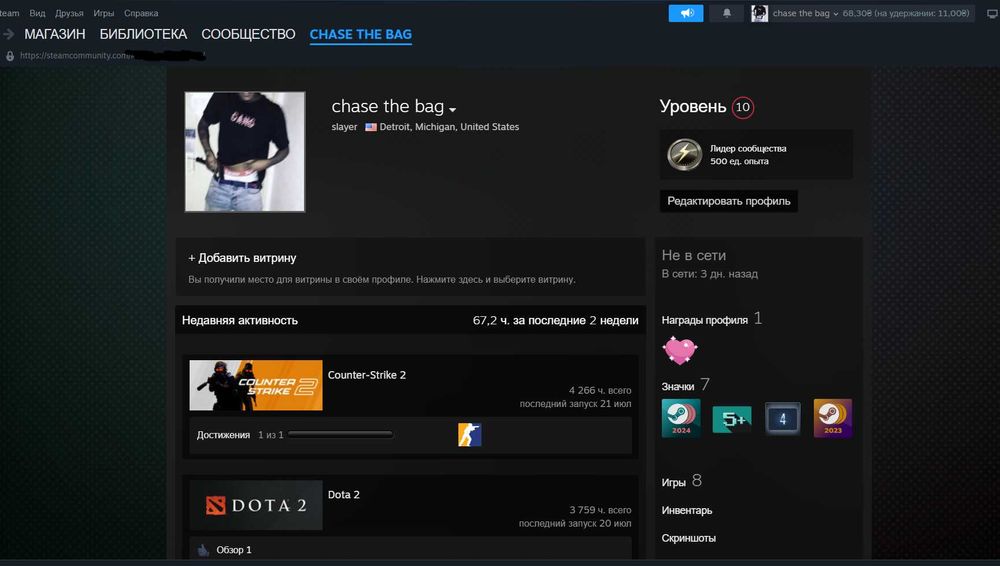Click the 'slayer' real name text

tap(344, 127)
